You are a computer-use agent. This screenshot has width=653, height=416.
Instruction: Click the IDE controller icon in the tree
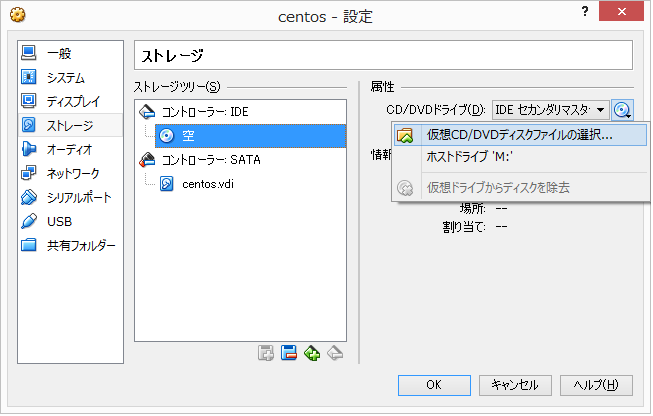pyautogui.click(x=147, y=112)
